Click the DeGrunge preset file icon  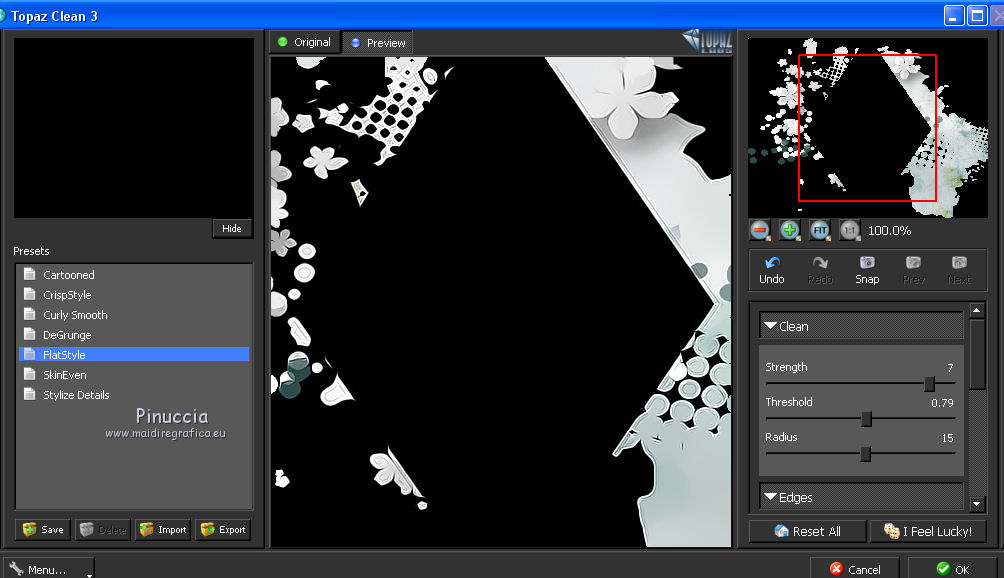coord(29,333)
